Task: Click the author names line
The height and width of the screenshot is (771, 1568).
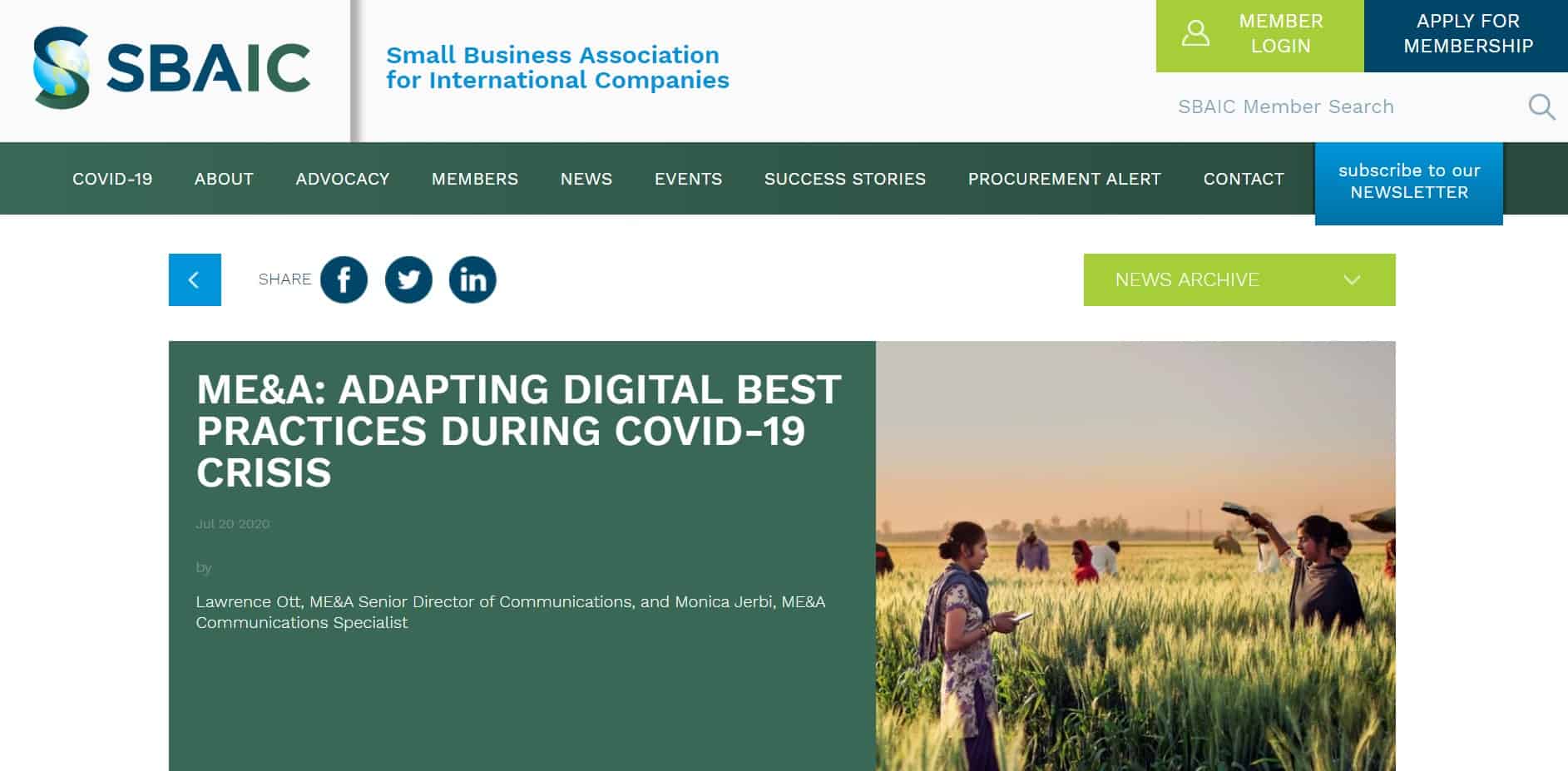Action: tap(511, 611)
